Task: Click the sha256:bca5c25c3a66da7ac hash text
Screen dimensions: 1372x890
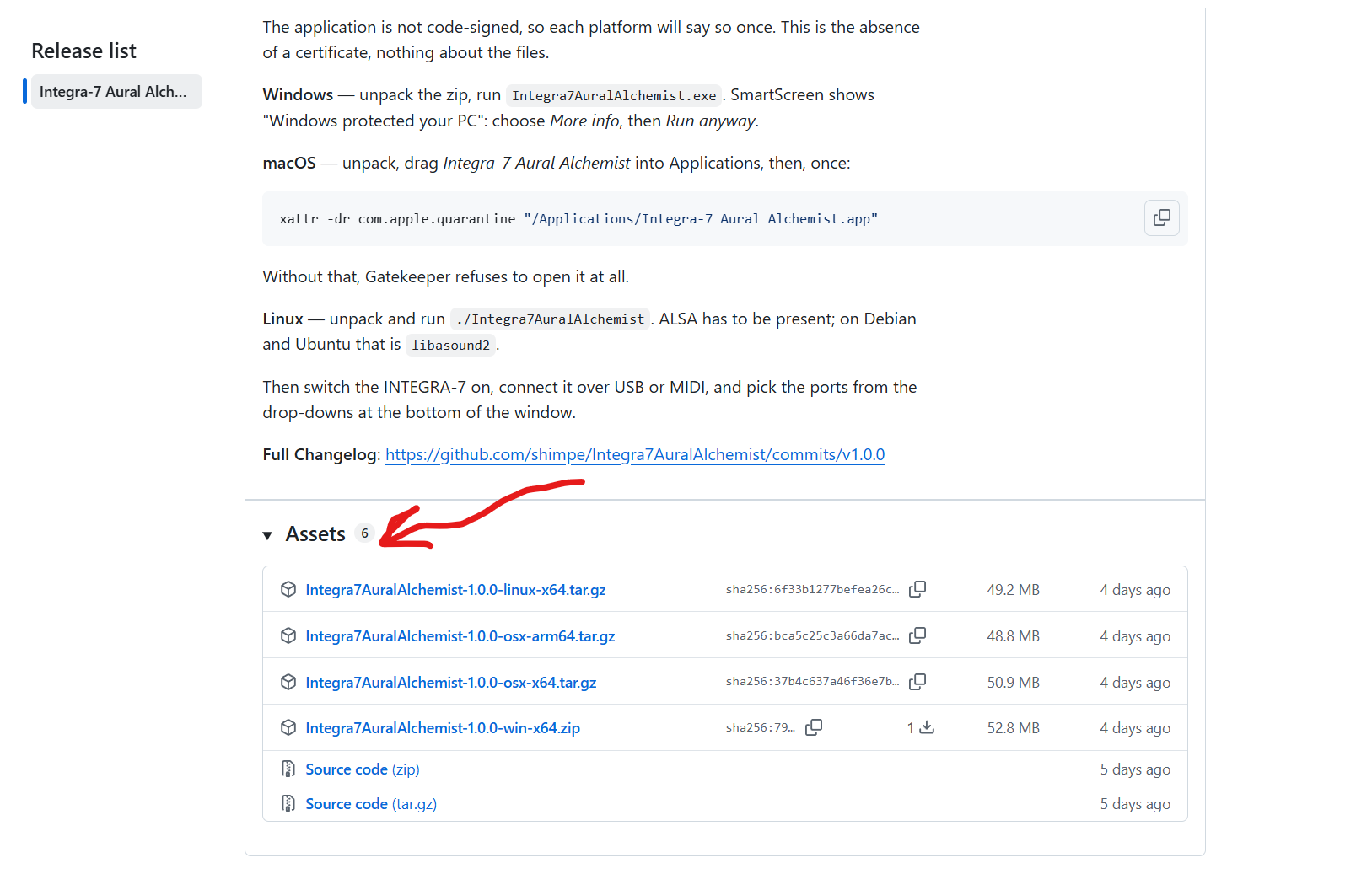Action: pyautogui.click(x=812, y=636)
